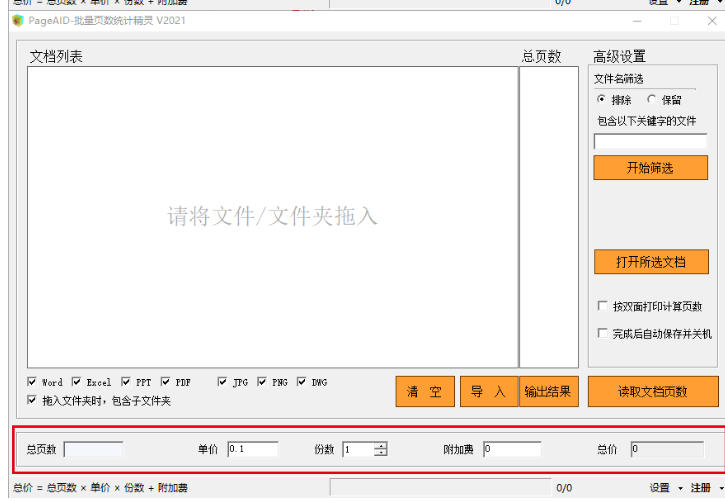This screenshot has height=501, width=725.
Task: Click the 导入 button
Action: (489, 391)
